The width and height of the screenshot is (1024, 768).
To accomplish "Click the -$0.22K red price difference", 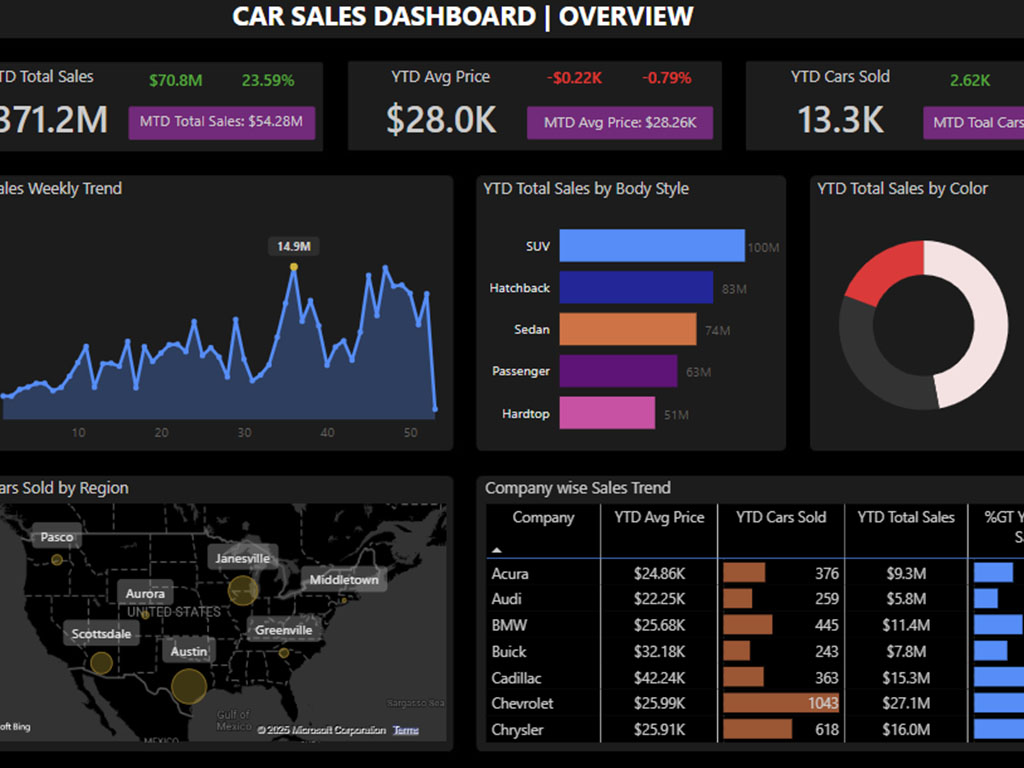I will tap(574, 78).
